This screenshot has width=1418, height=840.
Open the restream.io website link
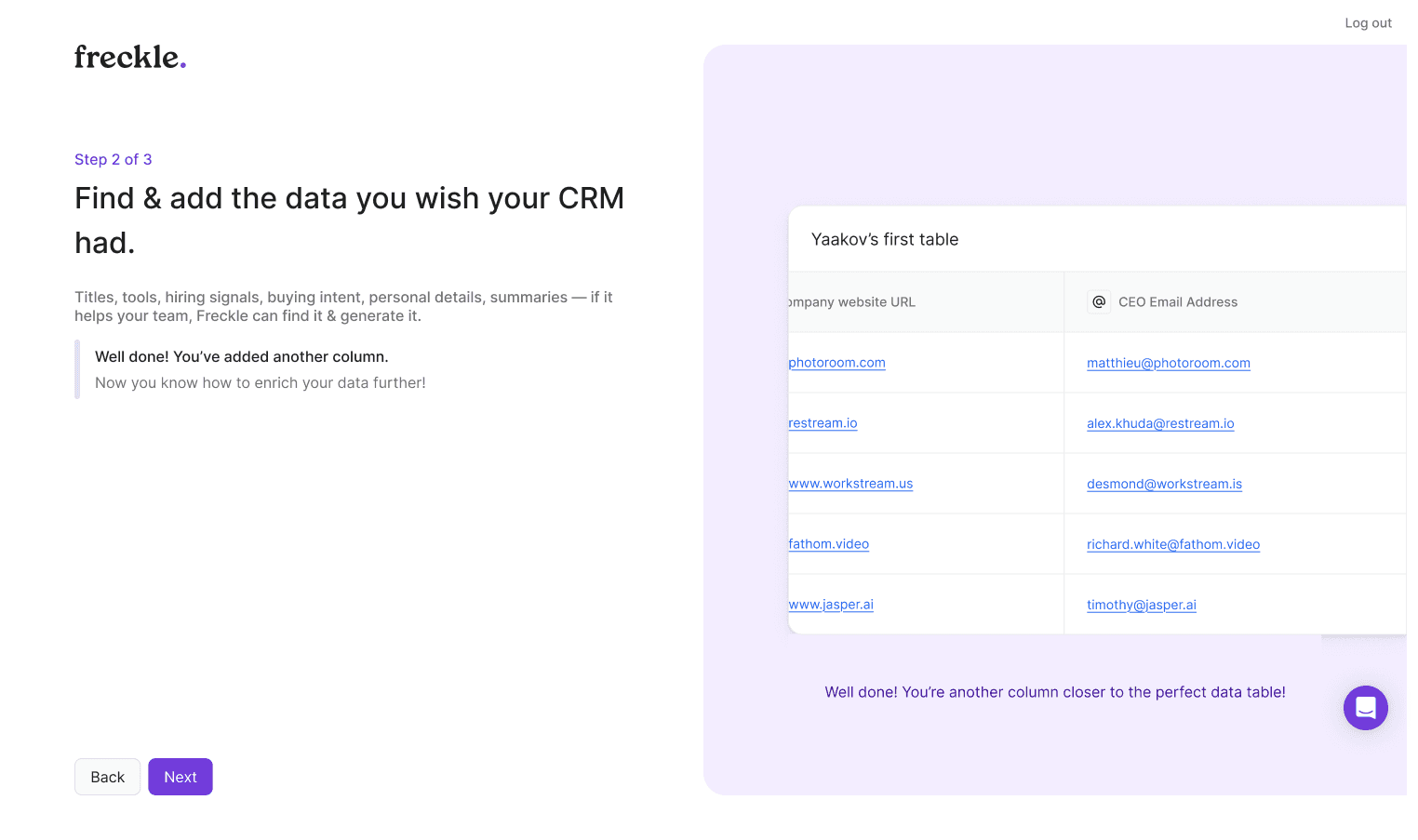[x=823, y=423]
